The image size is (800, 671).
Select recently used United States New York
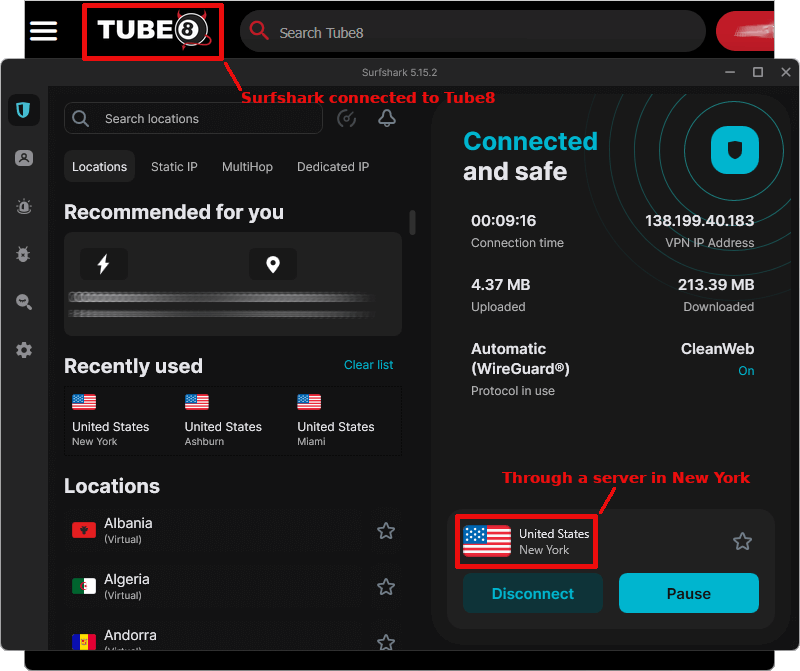point(111,421)
